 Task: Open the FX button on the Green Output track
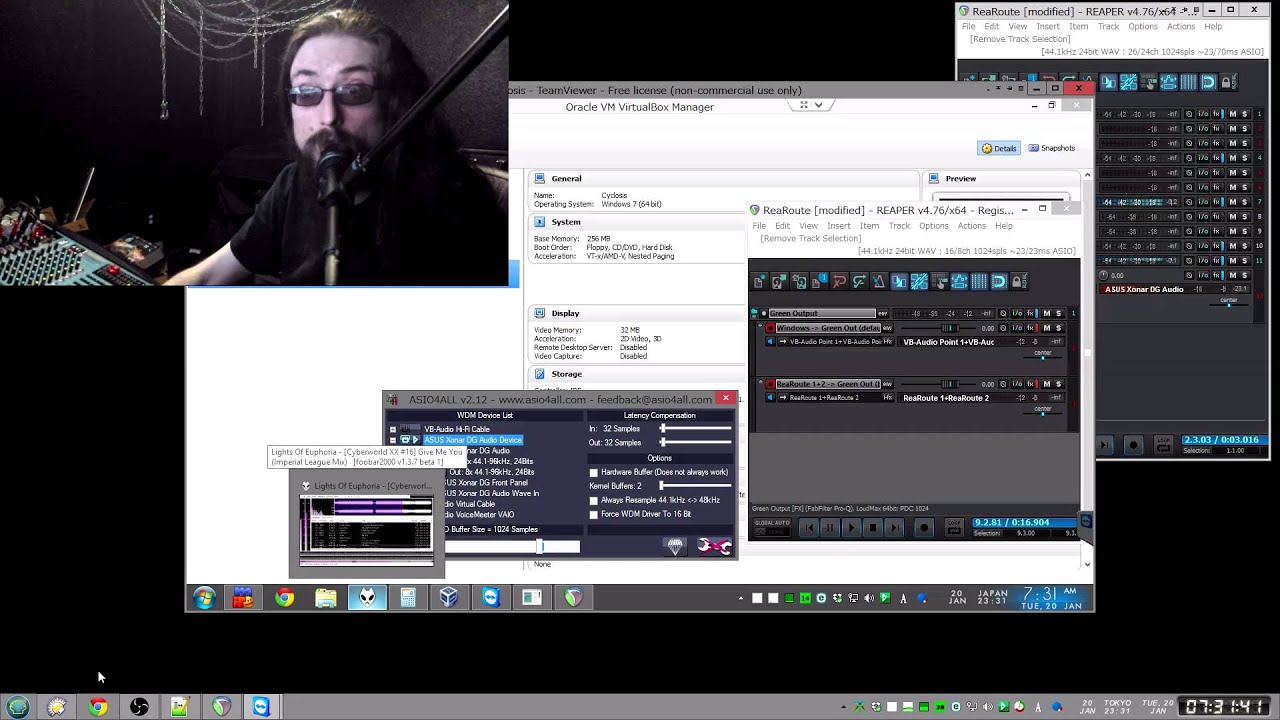click(x=1030, y=313)
